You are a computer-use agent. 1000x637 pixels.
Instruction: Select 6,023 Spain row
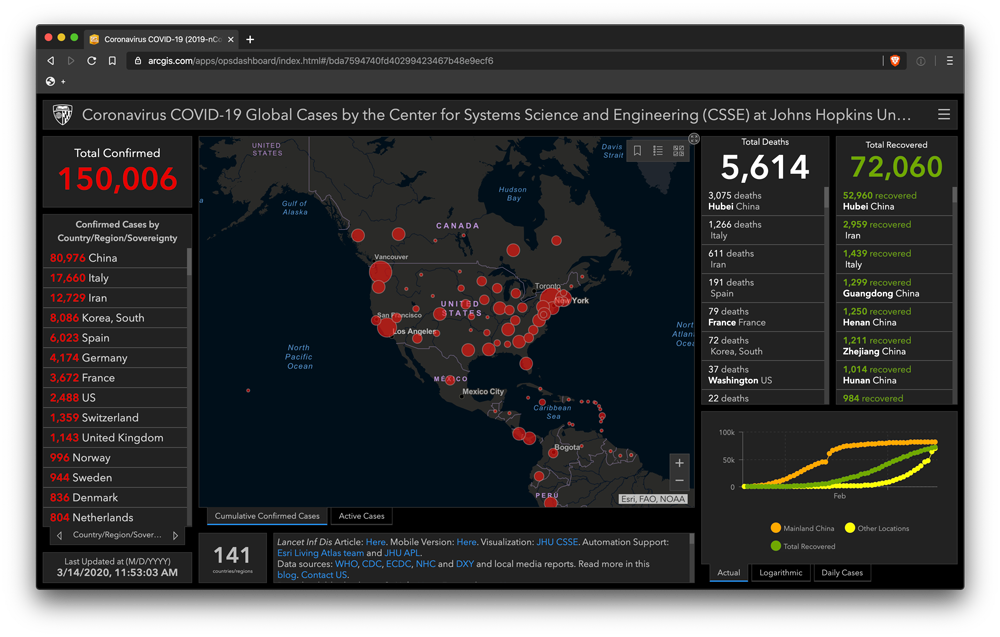[x=117, y=337]
